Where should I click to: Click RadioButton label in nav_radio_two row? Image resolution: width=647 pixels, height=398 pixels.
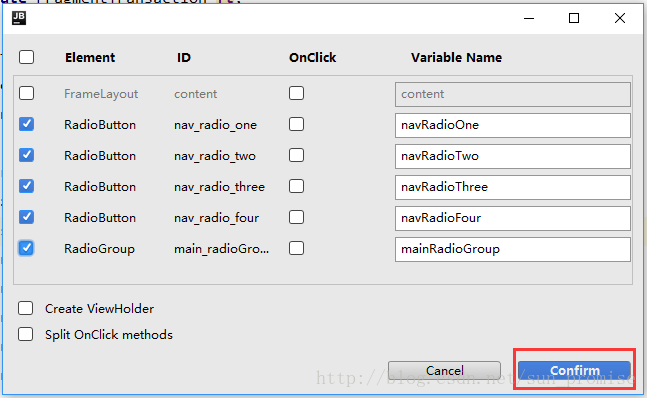click(100, 156)
